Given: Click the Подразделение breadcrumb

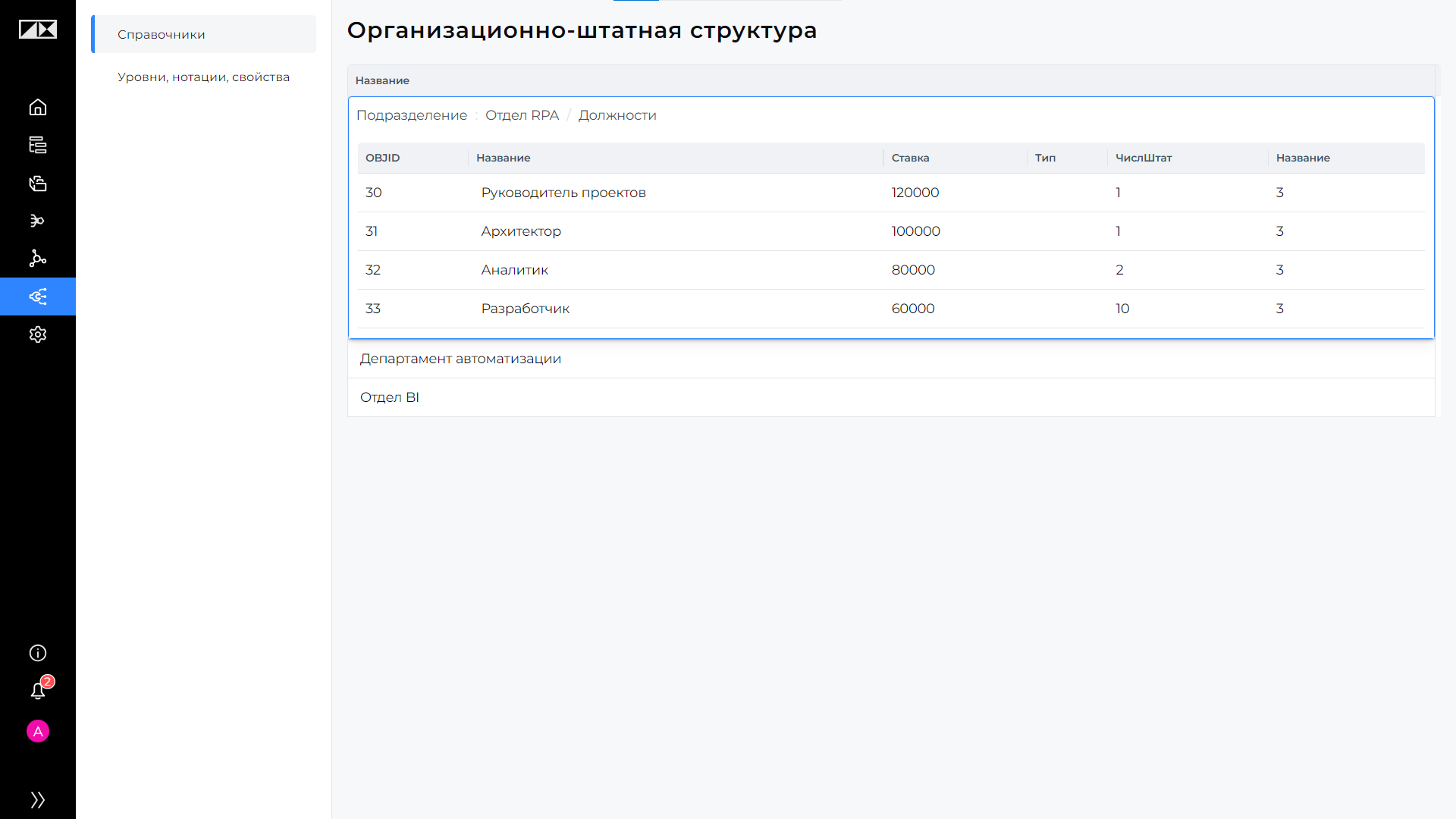Looking at the screenshot, I should coord(412,115).
